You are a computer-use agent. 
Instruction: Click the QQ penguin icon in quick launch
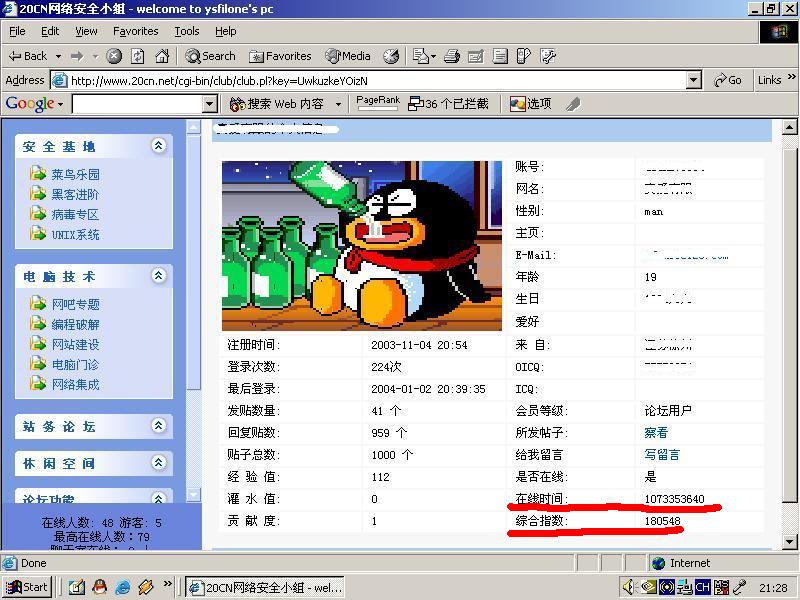coord(100,587)
